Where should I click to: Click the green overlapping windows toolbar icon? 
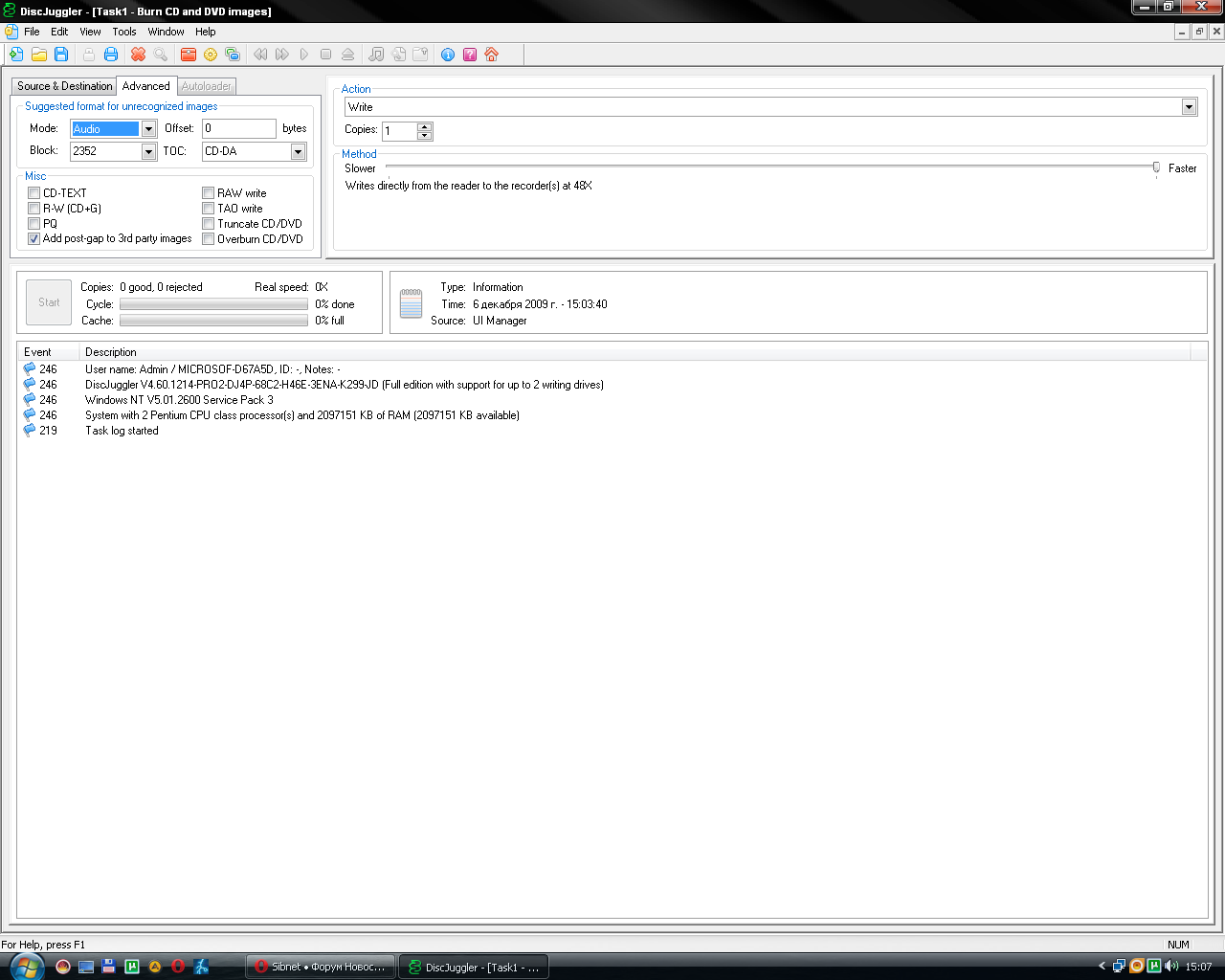pos(233,55)
